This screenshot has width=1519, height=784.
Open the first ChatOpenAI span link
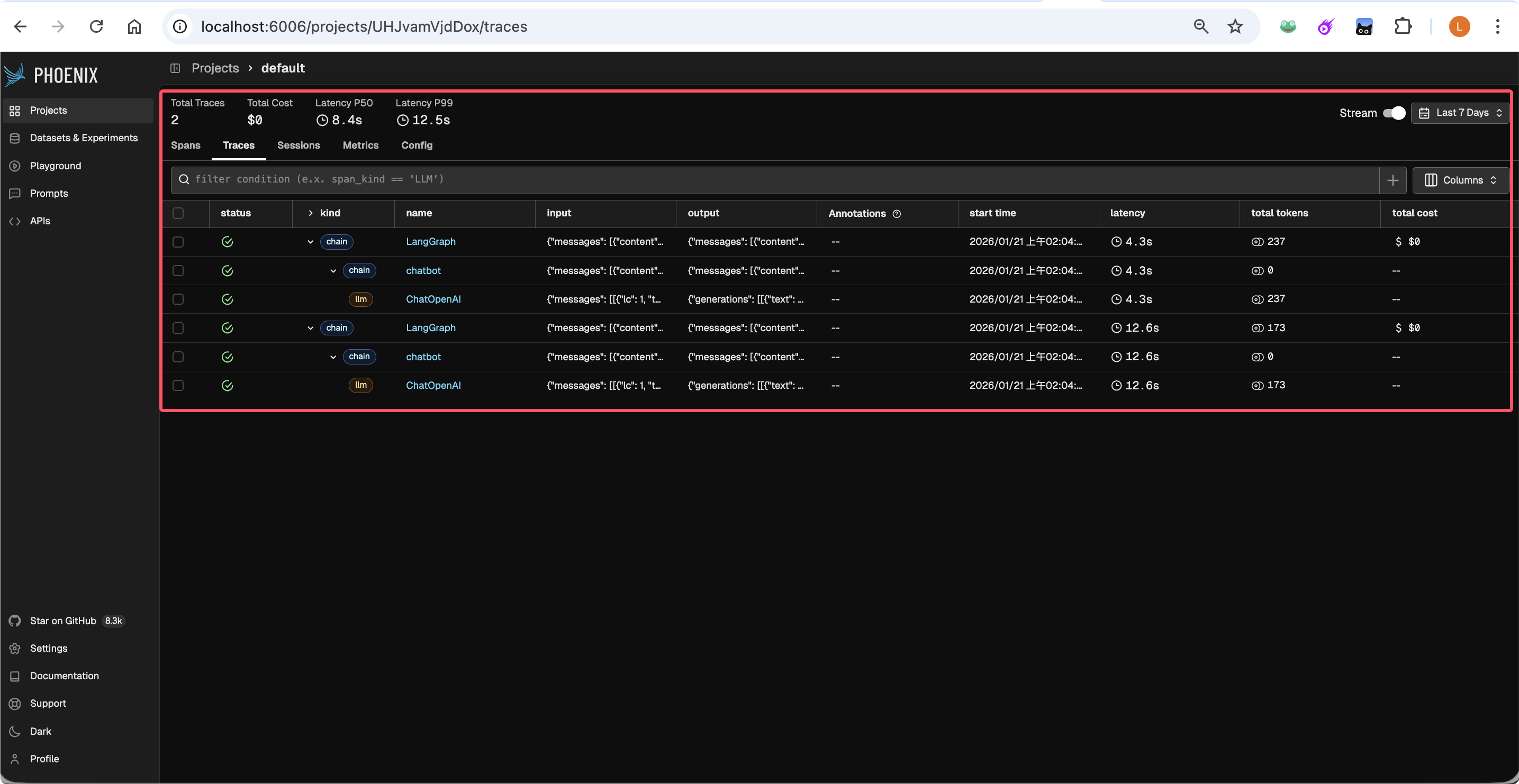(433, 299)
